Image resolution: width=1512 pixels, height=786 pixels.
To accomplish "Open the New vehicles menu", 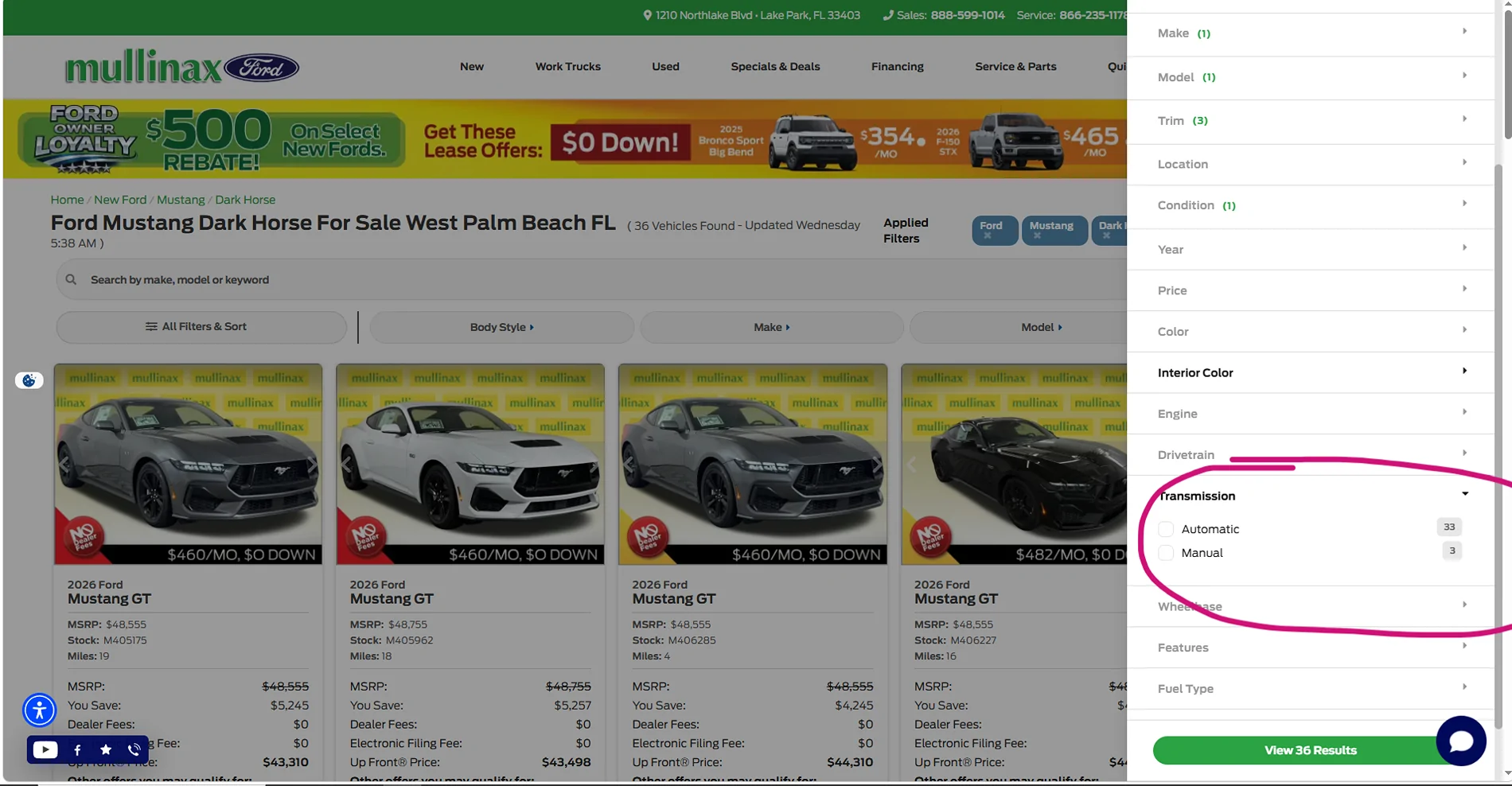I will tap(472, 67).
